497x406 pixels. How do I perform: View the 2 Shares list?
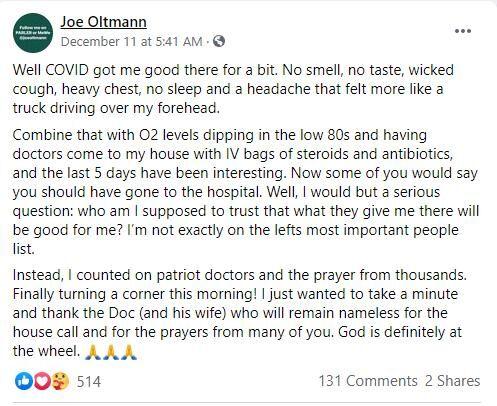click(x=452, y=381)
